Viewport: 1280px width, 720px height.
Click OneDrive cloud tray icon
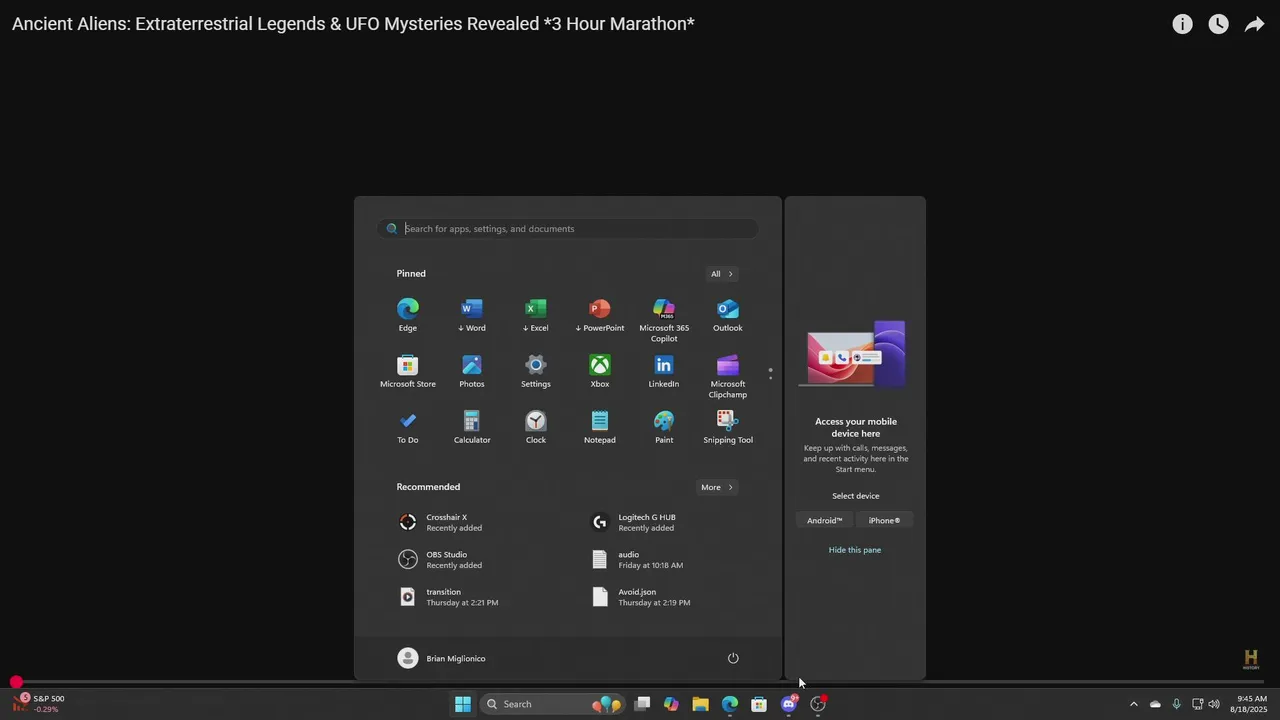coord(1155,704)
